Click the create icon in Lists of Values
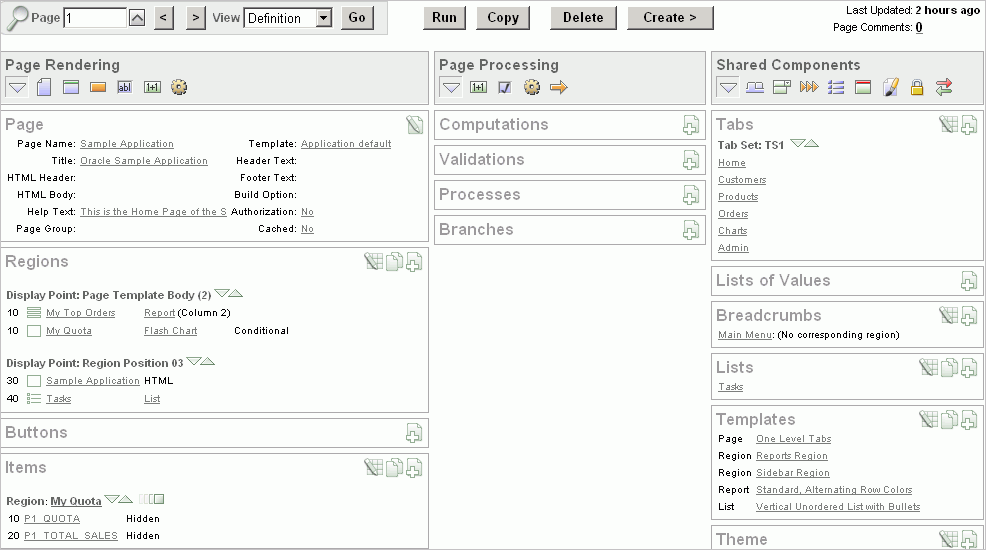Image resolution: width=986 pixels, height=550 pixels. [968, 281]
